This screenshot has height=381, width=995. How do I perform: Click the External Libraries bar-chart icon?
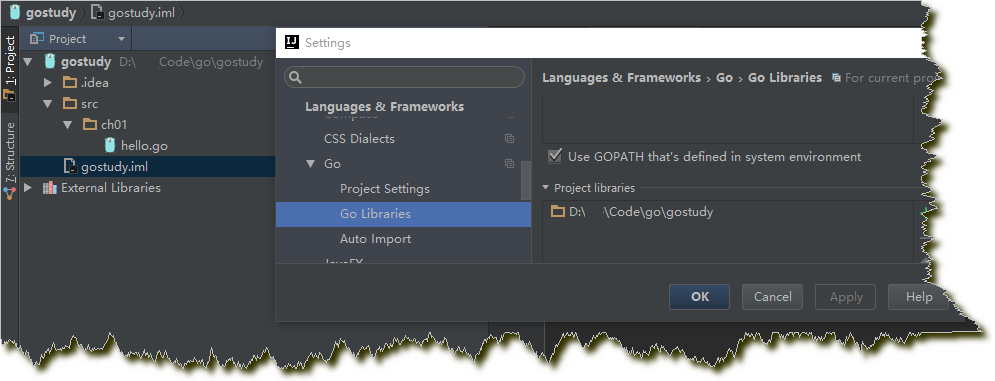click(x=49, y=188)
